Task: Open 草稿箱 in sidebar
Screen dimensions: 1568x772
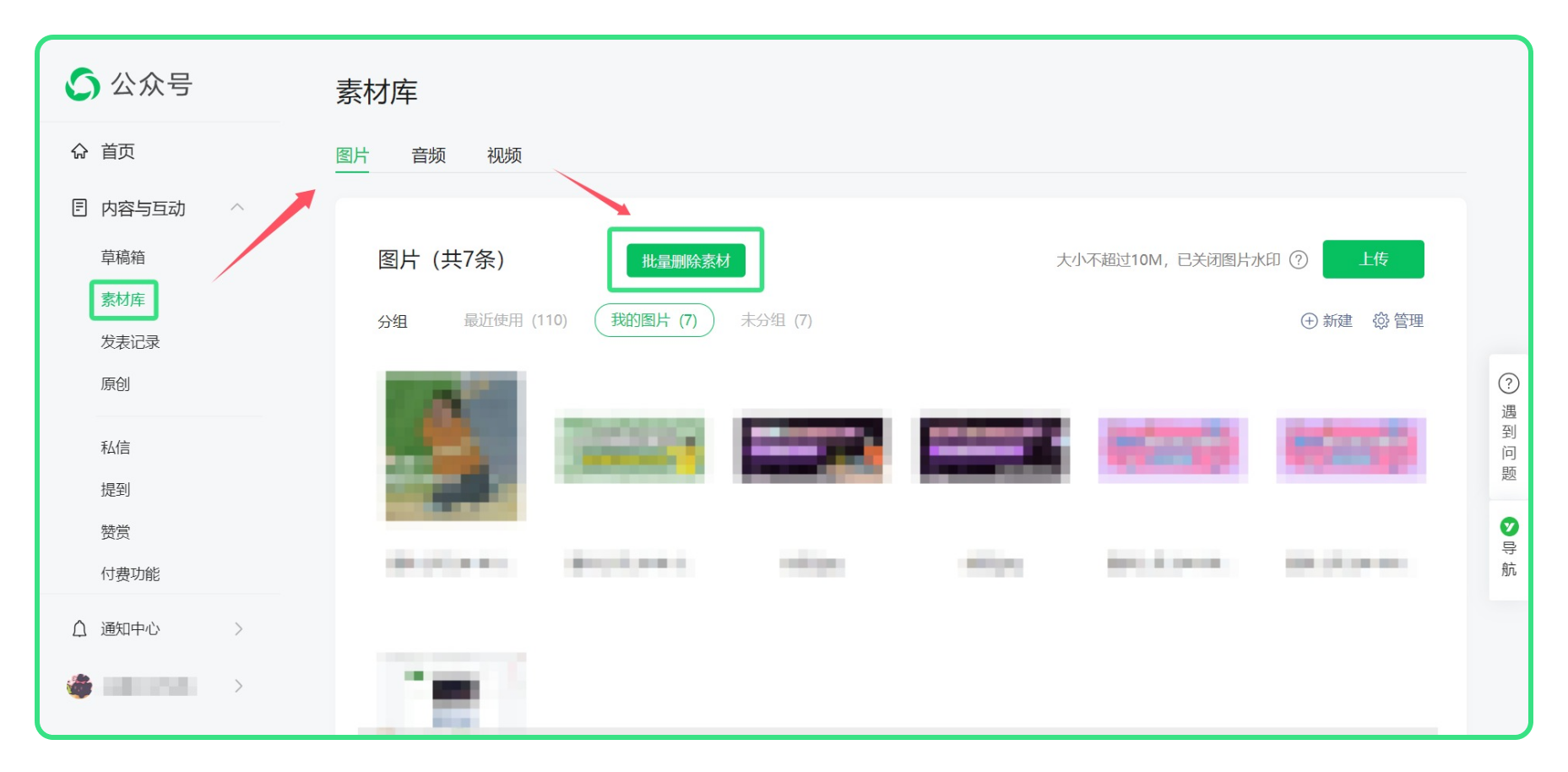Action: 123,257
